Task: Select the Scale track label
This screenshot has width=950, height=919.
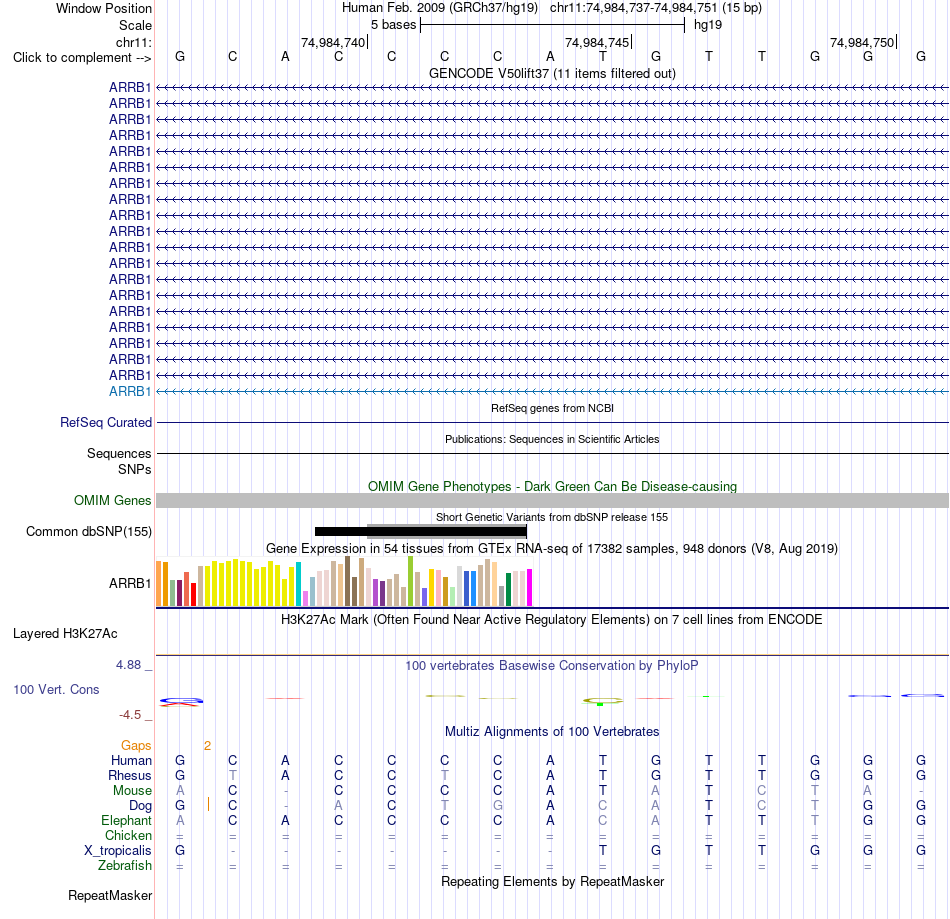Action: [x=135, y=25]
